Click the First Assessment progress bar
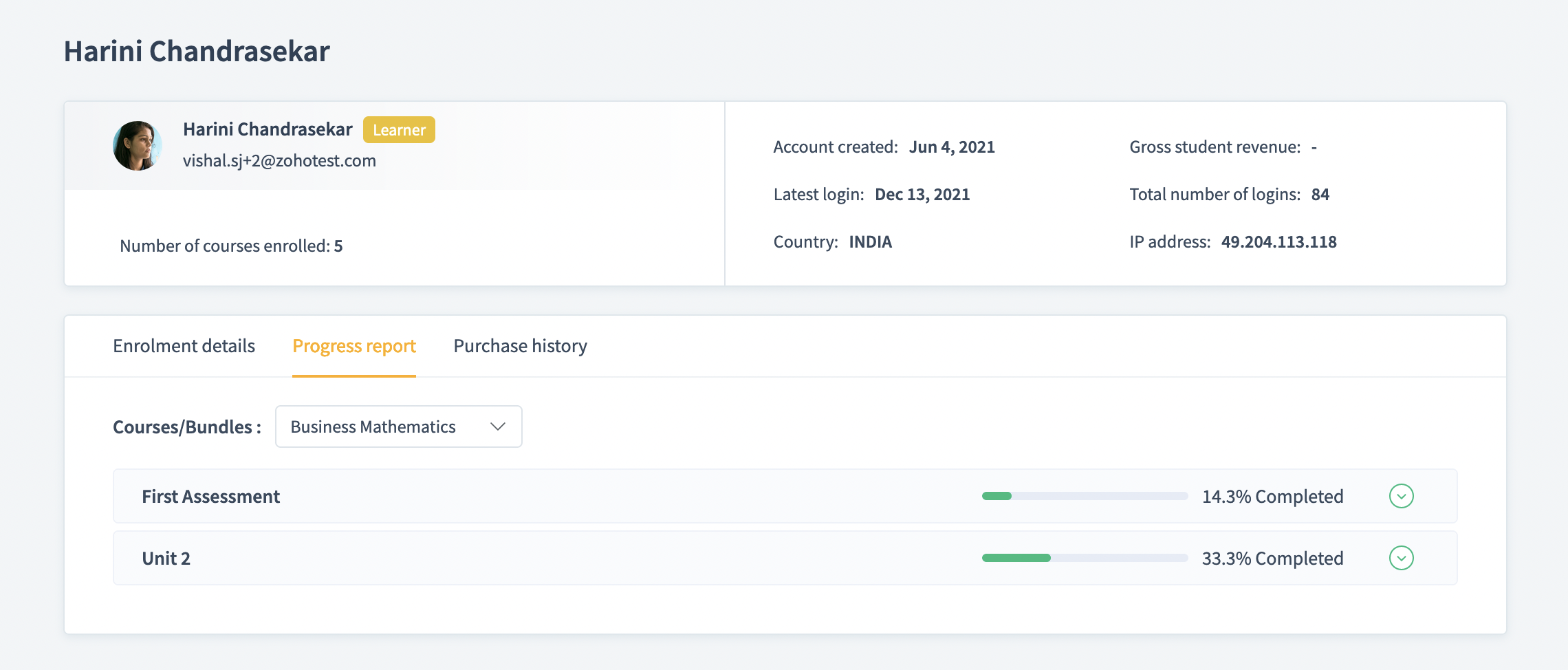The width and height of the screenshot is (1568, 670). (1085, 496)
